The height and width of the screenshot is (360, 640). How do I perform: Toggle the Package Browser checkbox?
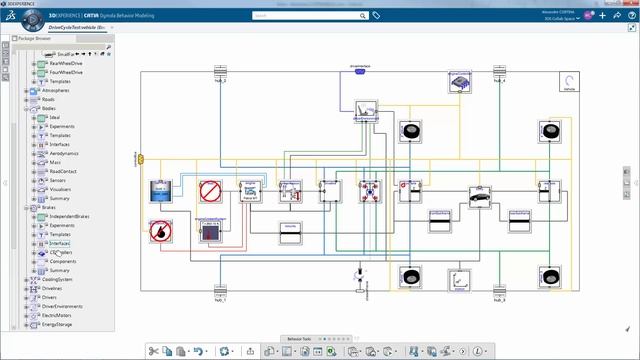[x=15, y=38]
